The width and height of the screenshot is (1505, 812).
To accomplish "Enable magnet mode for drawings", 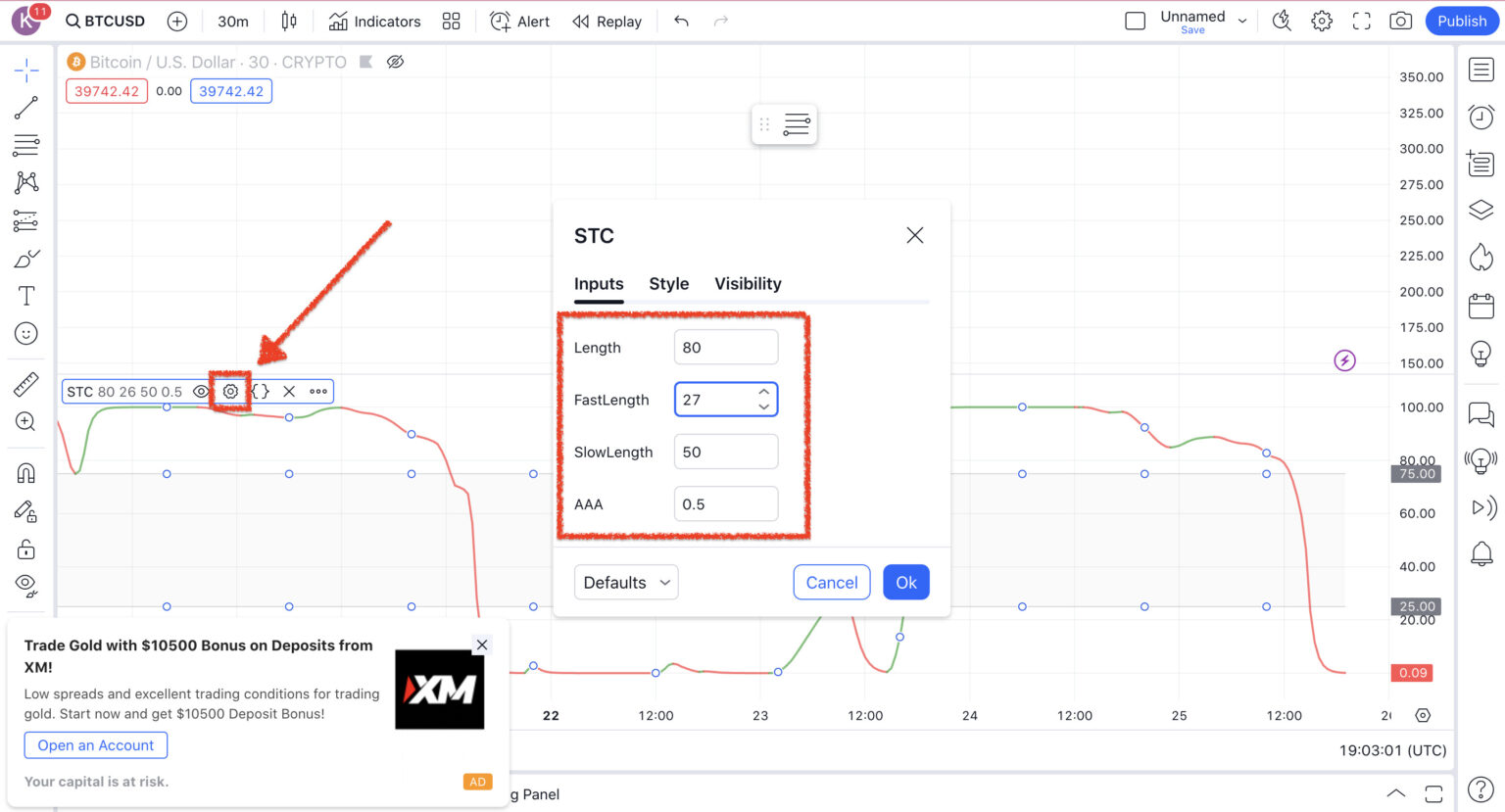I will [25, 472].
